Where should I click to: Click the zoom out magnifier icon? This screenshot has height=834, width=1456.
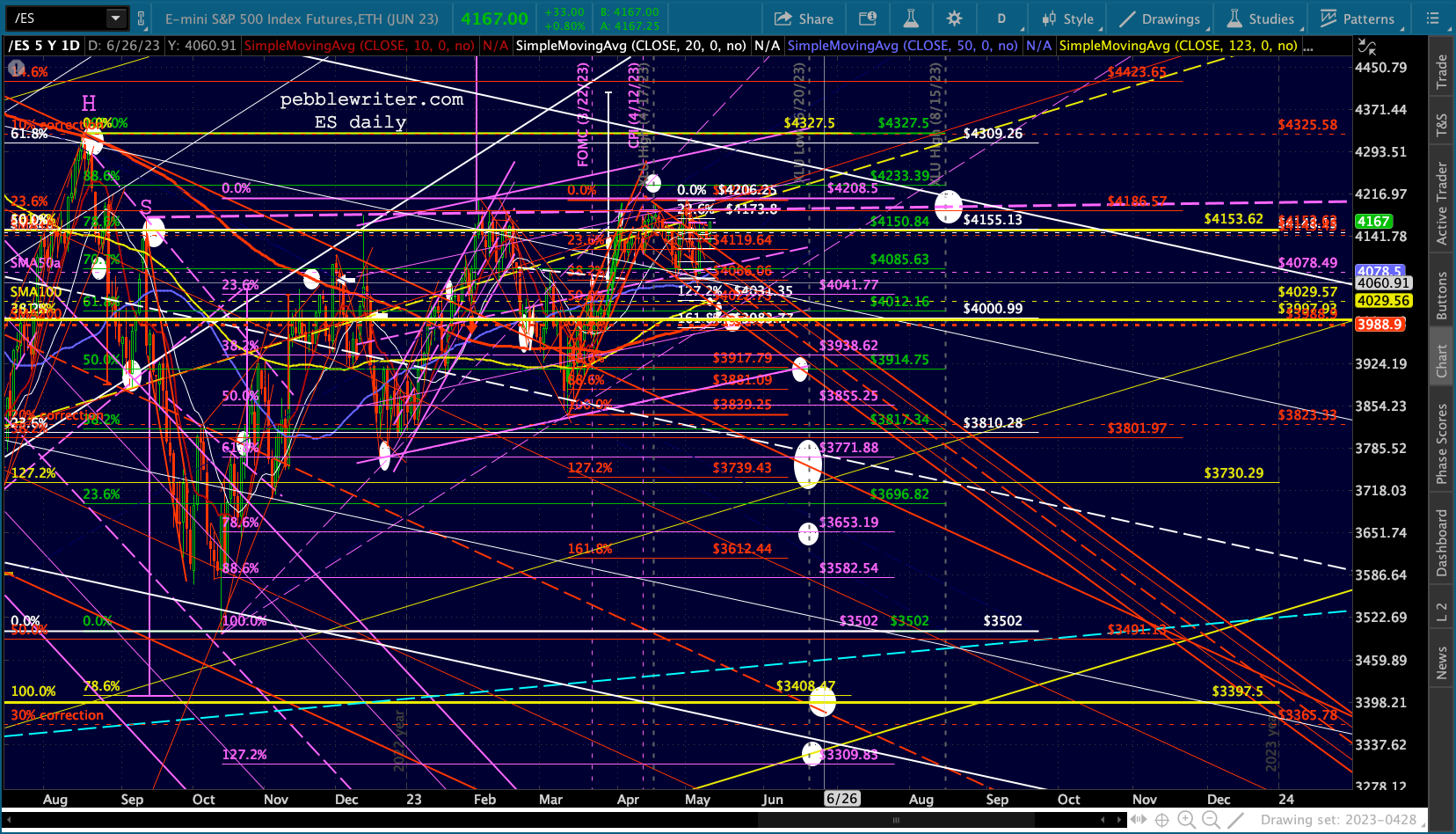pyautogui.click(x=1211, y=820)
